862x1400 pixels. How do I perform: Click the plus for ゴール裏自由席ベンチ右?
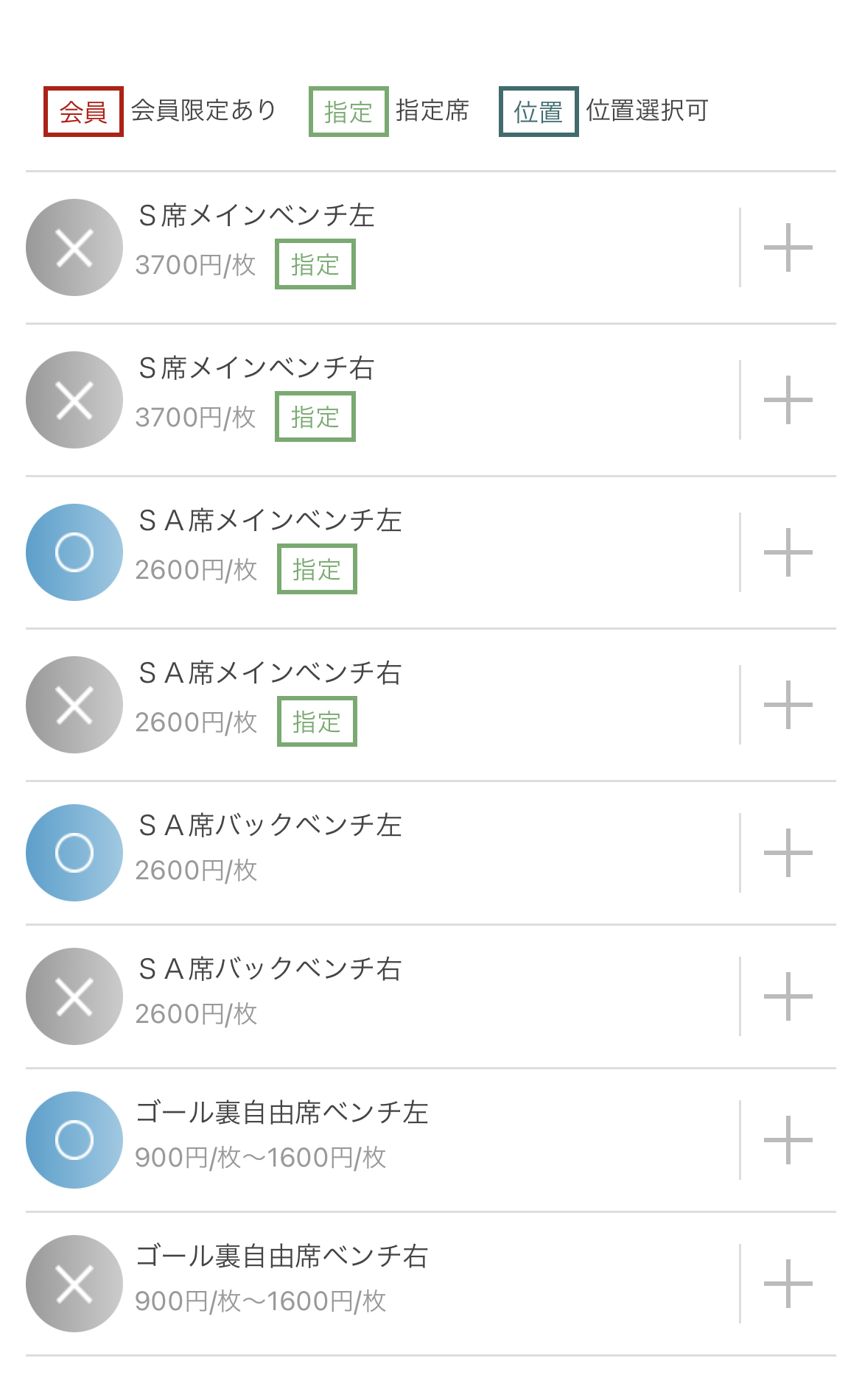point(788,1284)
